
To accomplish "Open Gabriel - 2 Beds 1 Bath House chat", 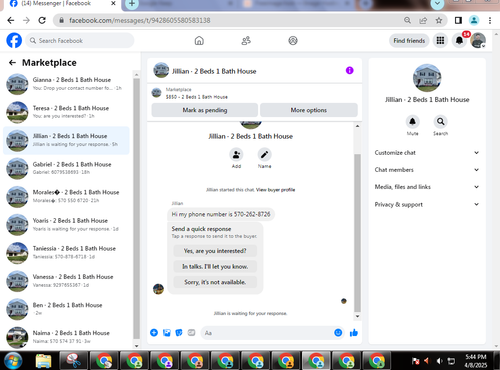I will click(x=66, y=168).
